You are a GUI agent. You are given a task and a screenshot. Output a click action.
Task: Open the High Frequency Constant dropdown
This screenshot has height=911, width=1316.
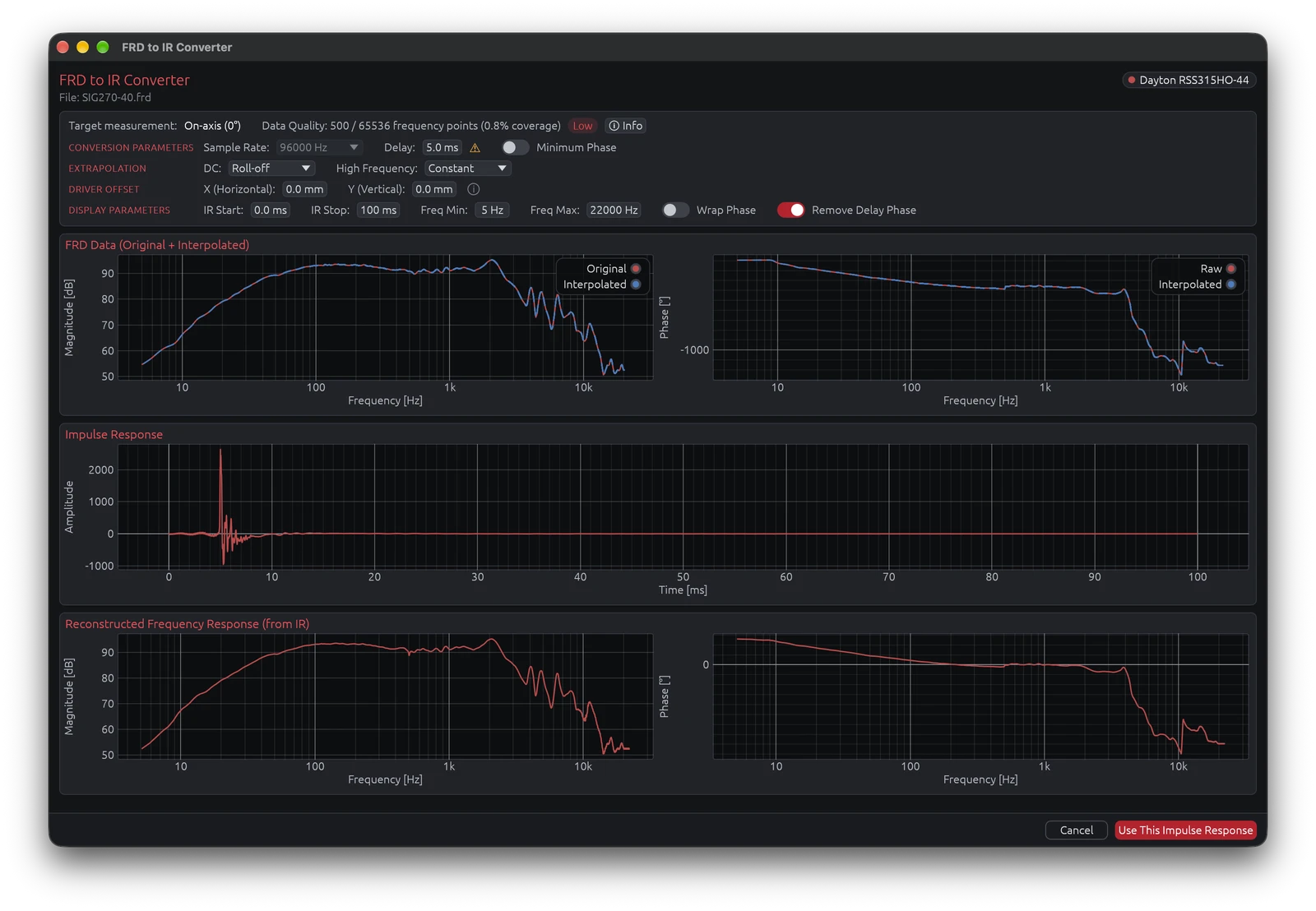point(468,168)
